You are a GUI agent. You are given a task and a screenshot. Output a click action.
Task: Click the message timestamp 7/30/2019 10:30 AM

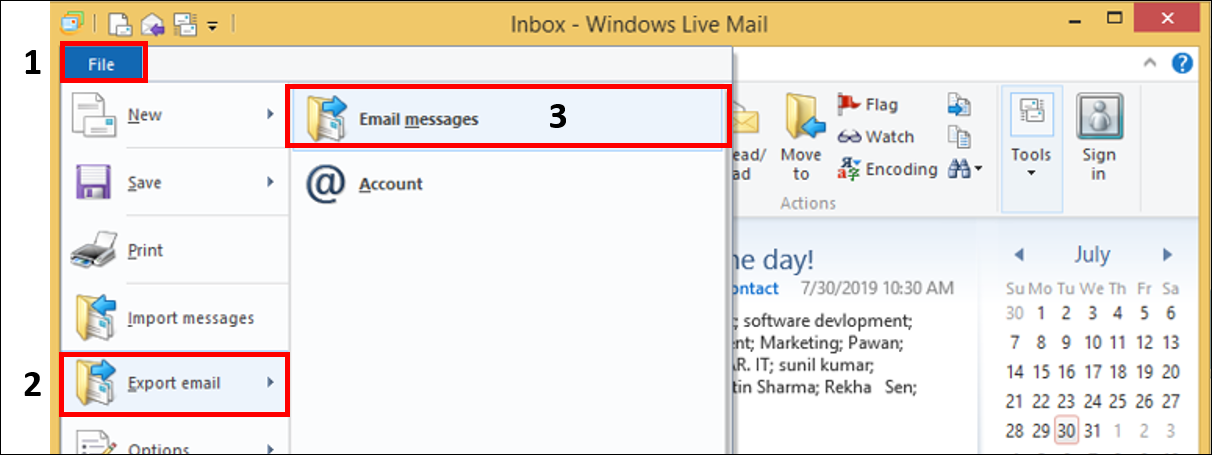click(x=877, y=288)
